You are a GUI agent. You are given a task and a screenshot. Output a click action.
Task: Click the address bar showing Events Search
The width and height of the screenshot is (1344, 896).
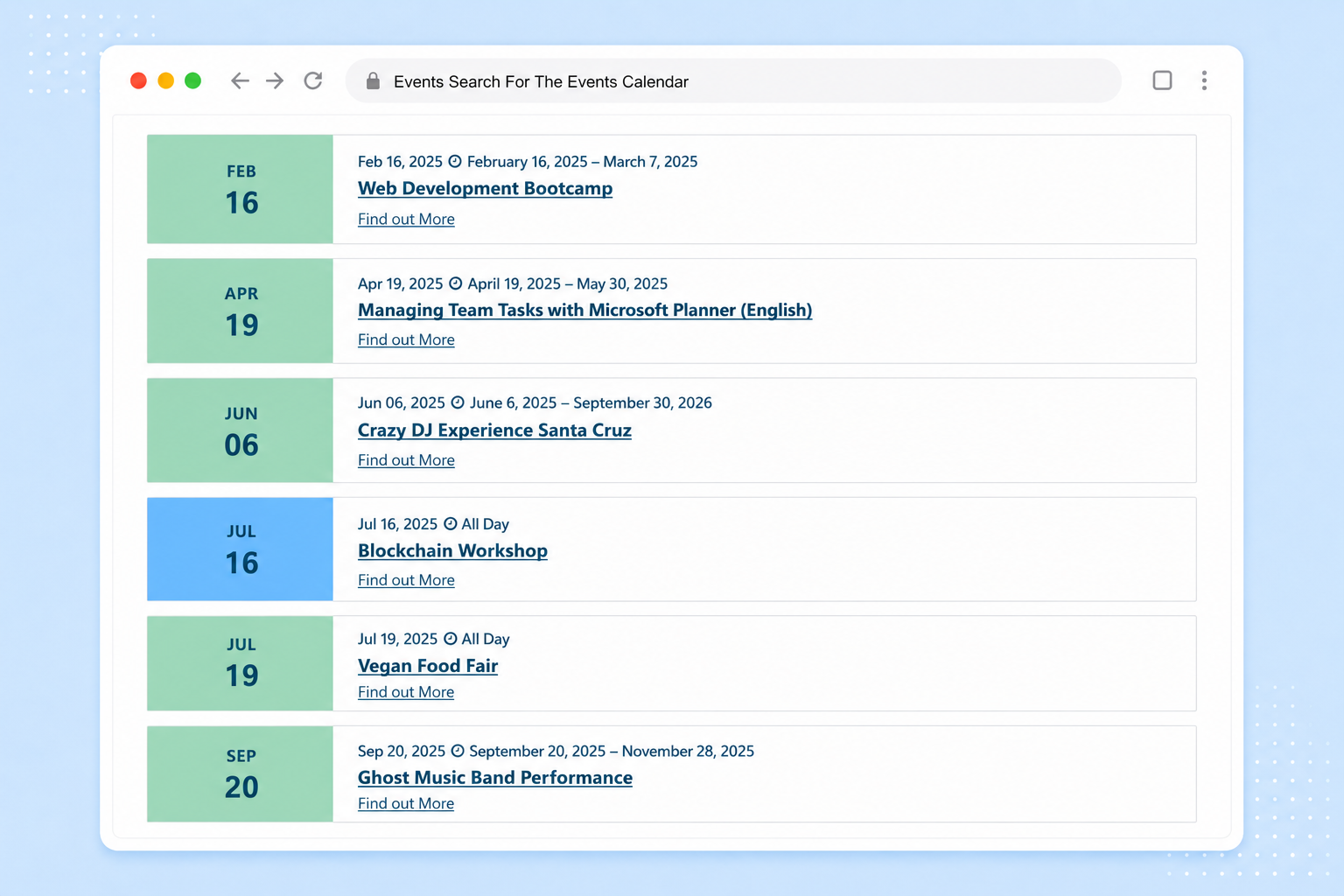pyautogui.click(x=733, y=81)
